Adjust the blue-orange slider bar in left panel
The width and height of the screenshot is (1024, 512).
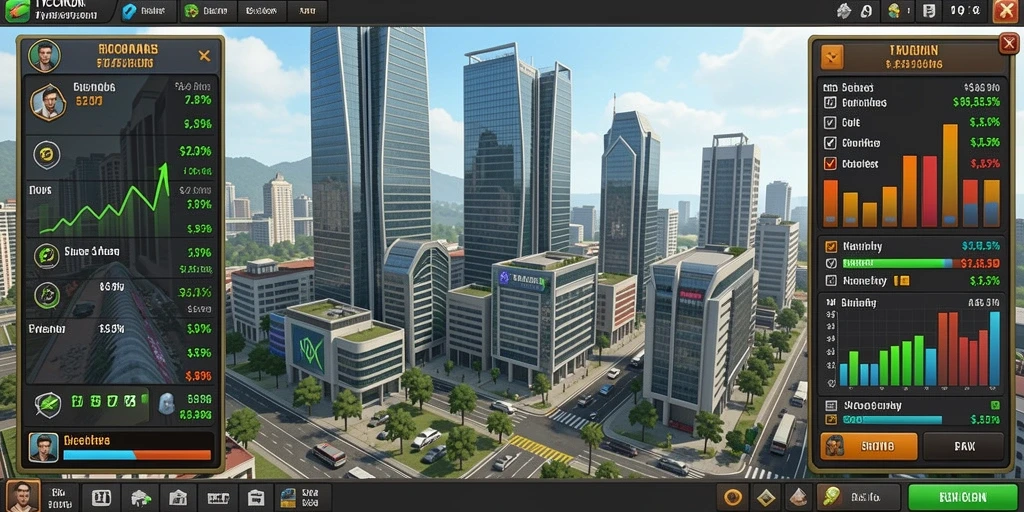[137, 455]
